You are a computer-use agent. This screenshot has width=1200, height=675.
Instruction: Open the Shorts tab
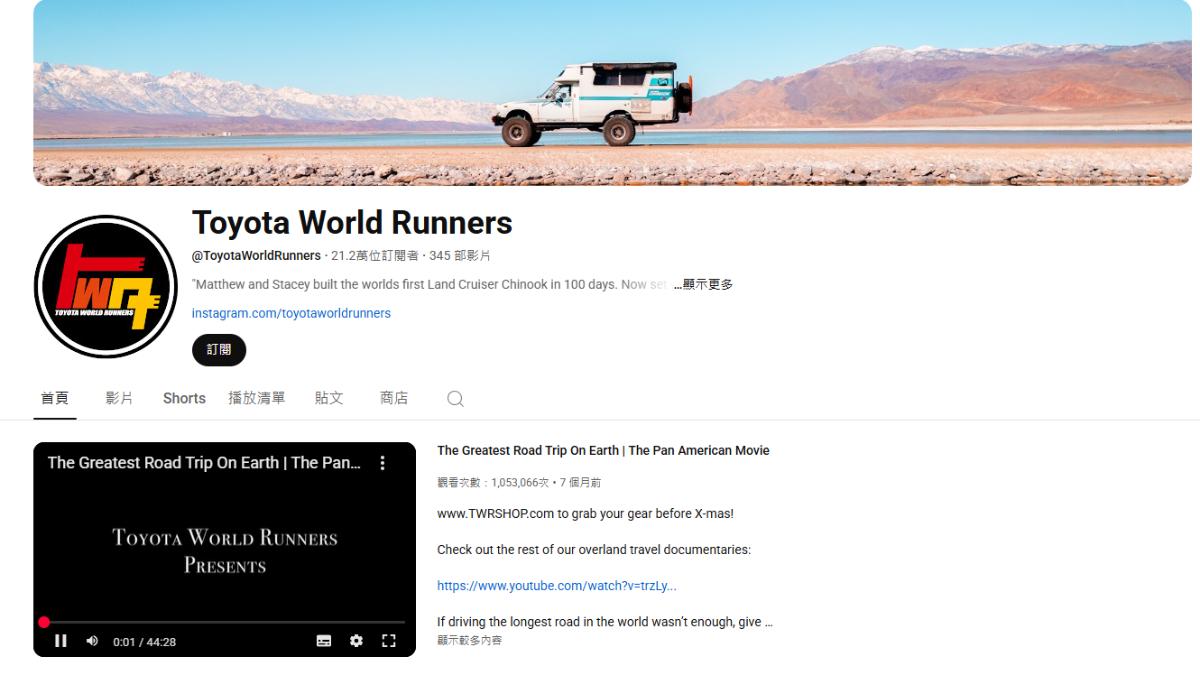(x=184, y=398)
